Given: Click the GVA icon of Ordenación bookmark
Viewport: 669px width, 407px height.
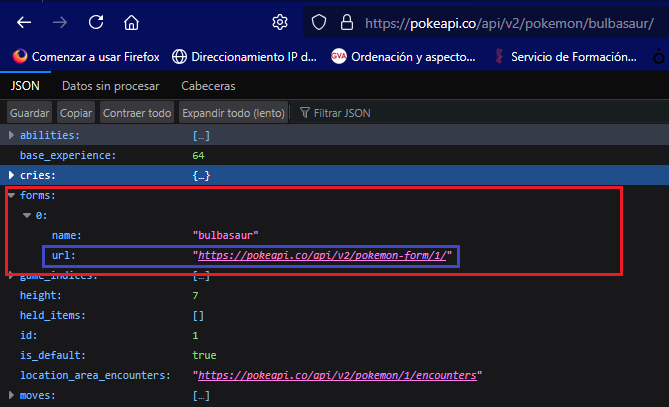Looking at the screenshot, I should [x=339, y=56].
